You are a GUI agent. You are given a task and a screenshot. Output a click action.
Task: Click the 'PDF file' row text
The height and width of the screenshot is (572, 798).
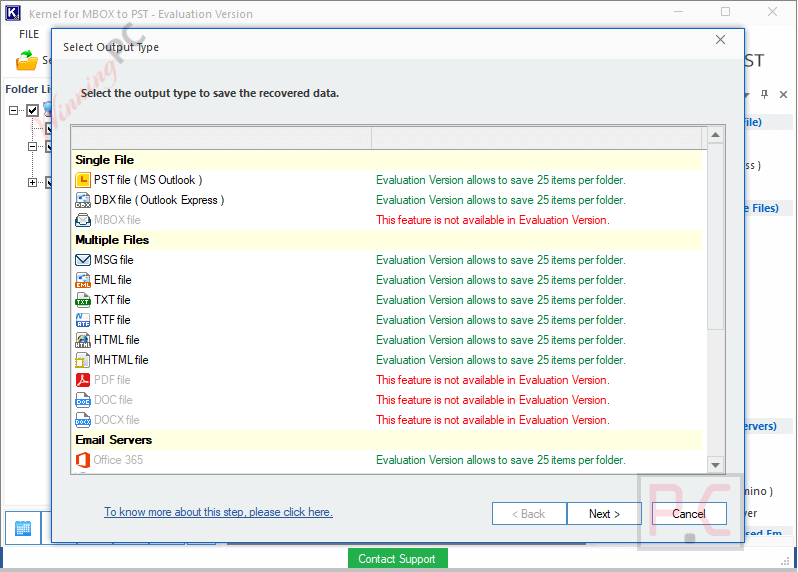(x=112, y=380)
